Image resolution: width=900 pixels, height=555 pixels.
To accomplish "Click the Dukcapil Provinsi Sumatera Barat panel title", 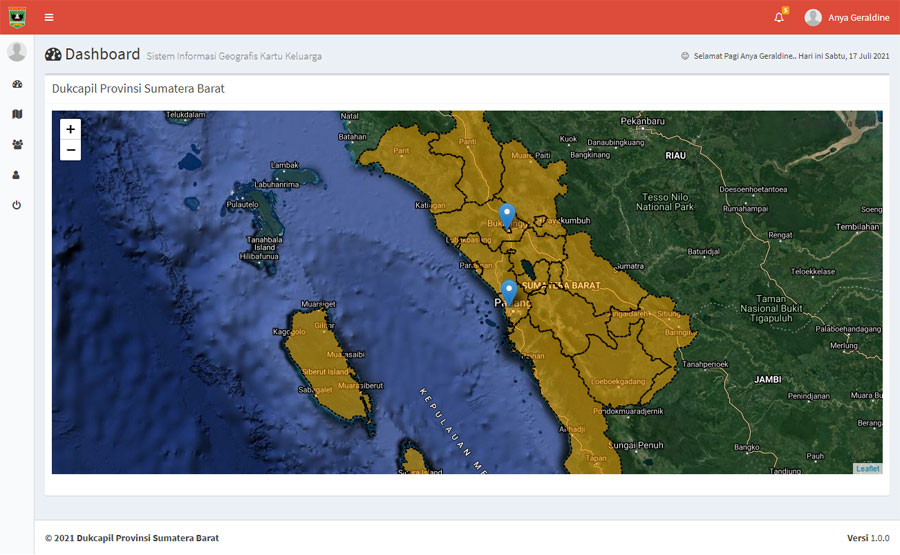I will click(x=138, y=88).
